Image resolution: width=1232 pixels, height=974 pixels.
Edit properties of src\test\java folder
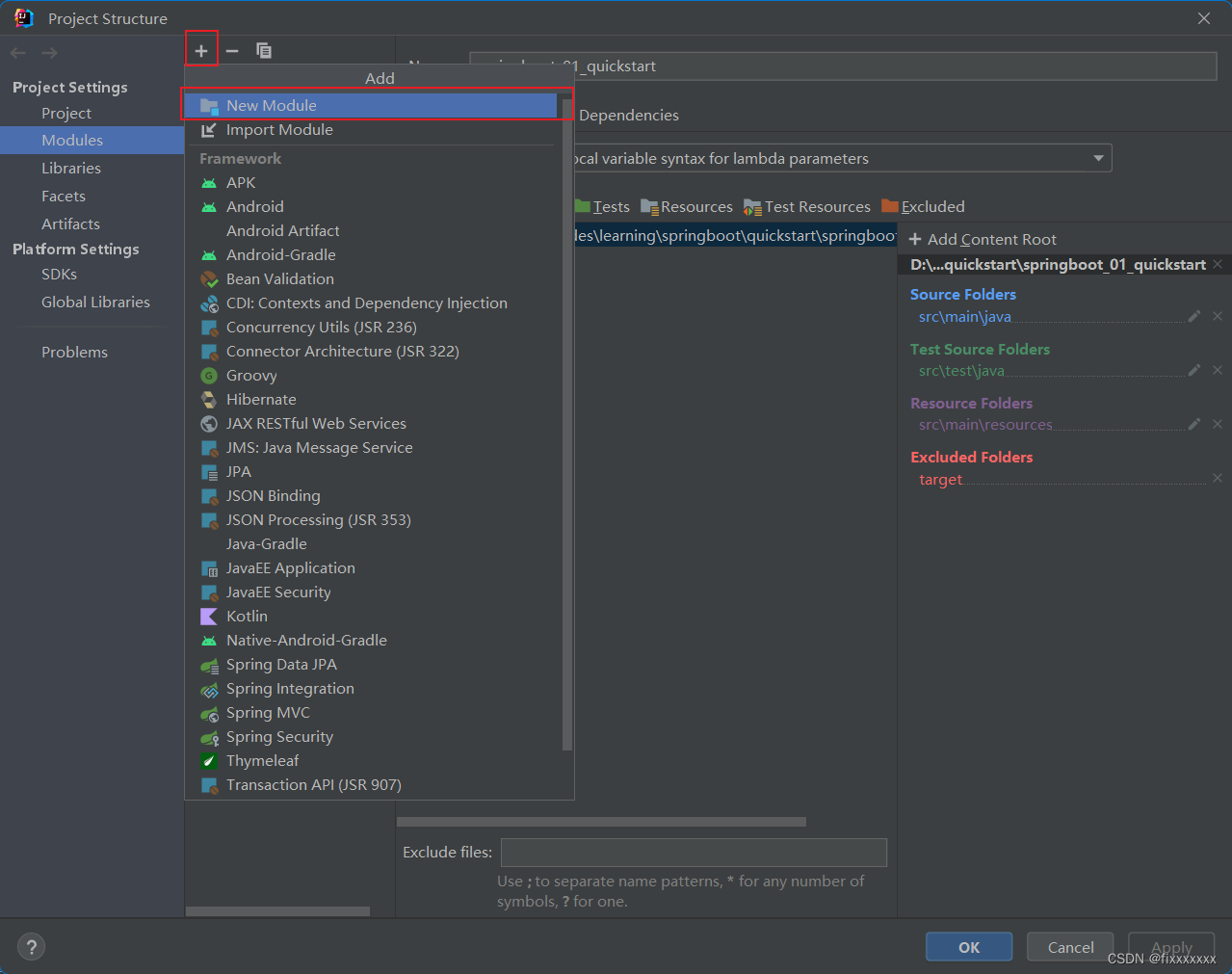1194,370
